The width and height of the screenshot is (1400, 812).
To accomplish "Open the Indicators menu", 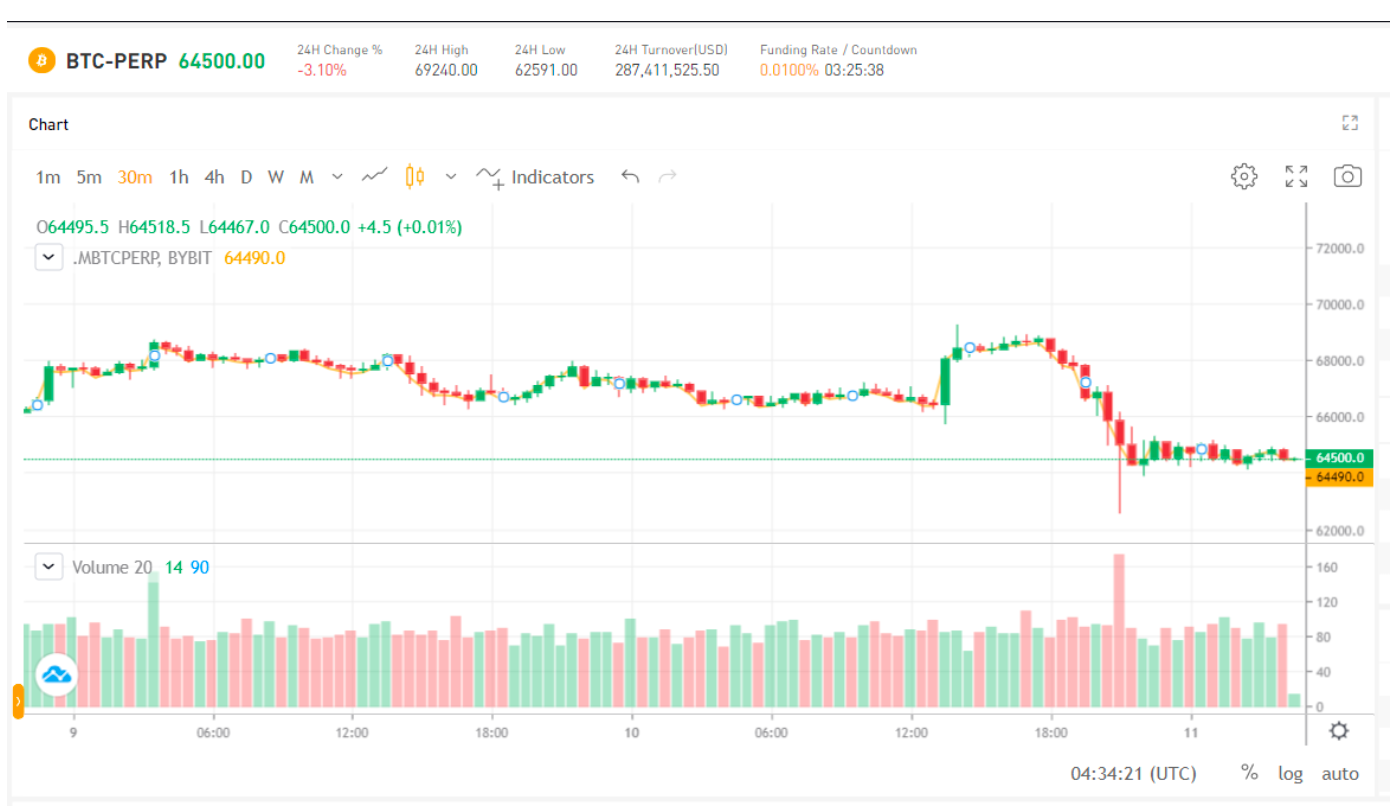I will click(x=536, y=177).
